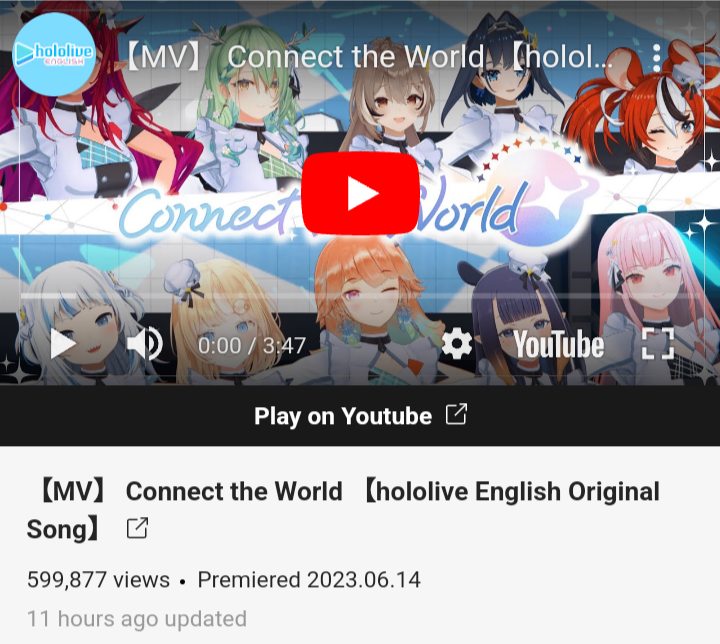Click the 599,877 views text

tap(98, 579)
